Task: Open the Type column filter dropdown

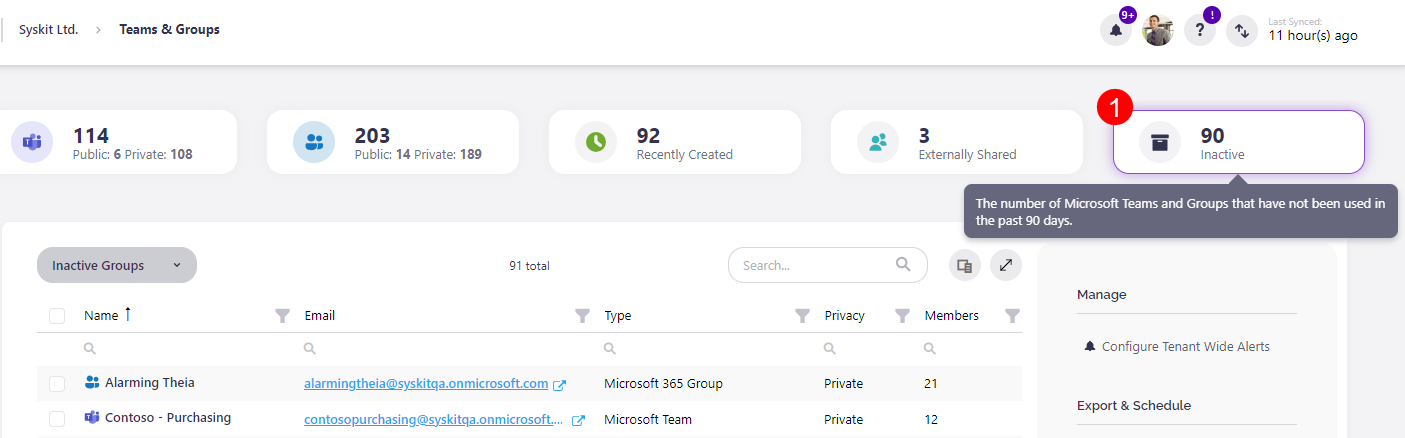Action: pos(802,316)
